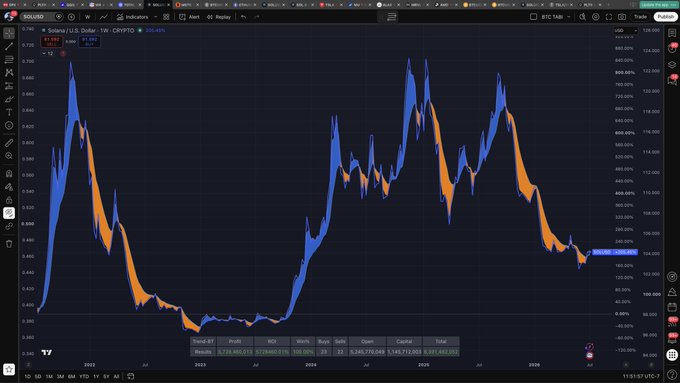Screen dimensions: 680x383
Task: Click the compare or add symbol plus icon
Action: tap(71, 17)
